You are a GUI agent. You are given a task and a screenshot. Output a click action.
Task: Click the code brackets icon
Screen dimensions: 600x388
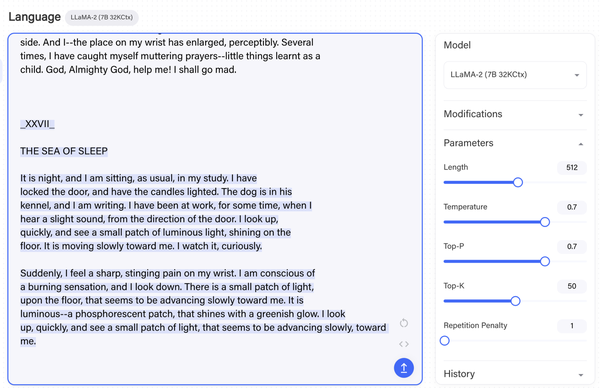[x=404, y=344]
